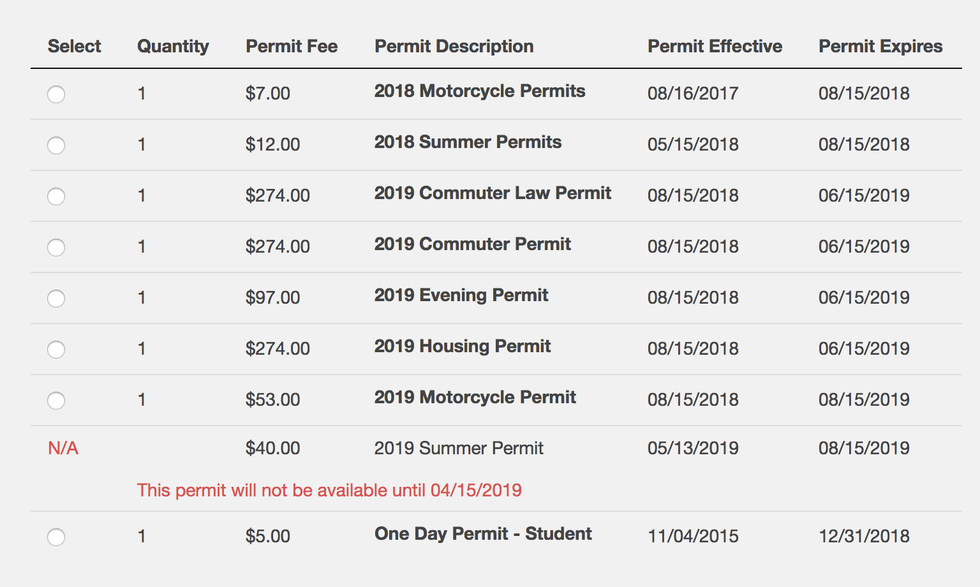This screenshot has width=980, height=587.
Task: Pick the One Day Permit - Student radio
Action: 56,537
